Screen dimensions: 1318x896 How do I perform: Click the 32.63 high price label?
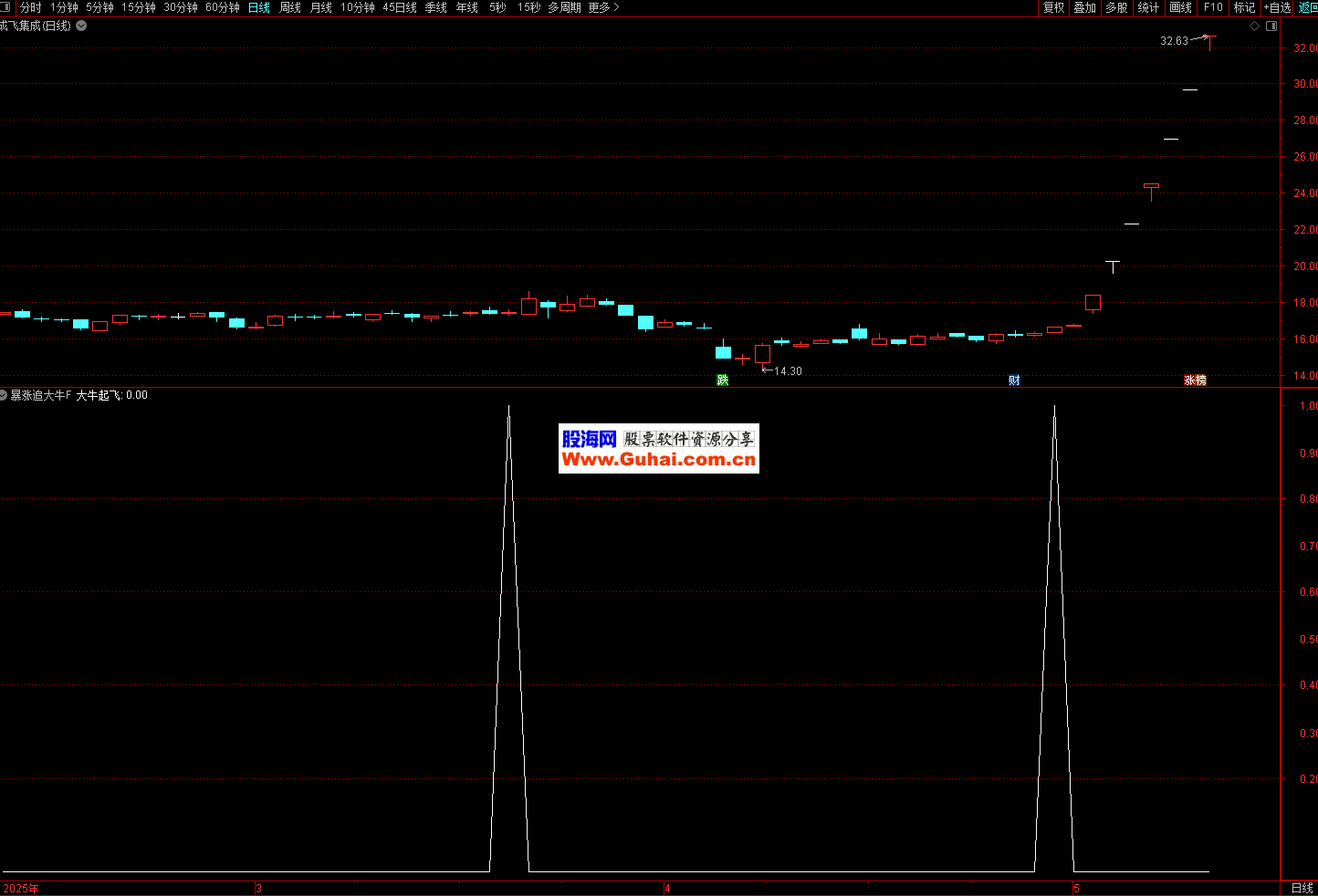click(1175, 41)
